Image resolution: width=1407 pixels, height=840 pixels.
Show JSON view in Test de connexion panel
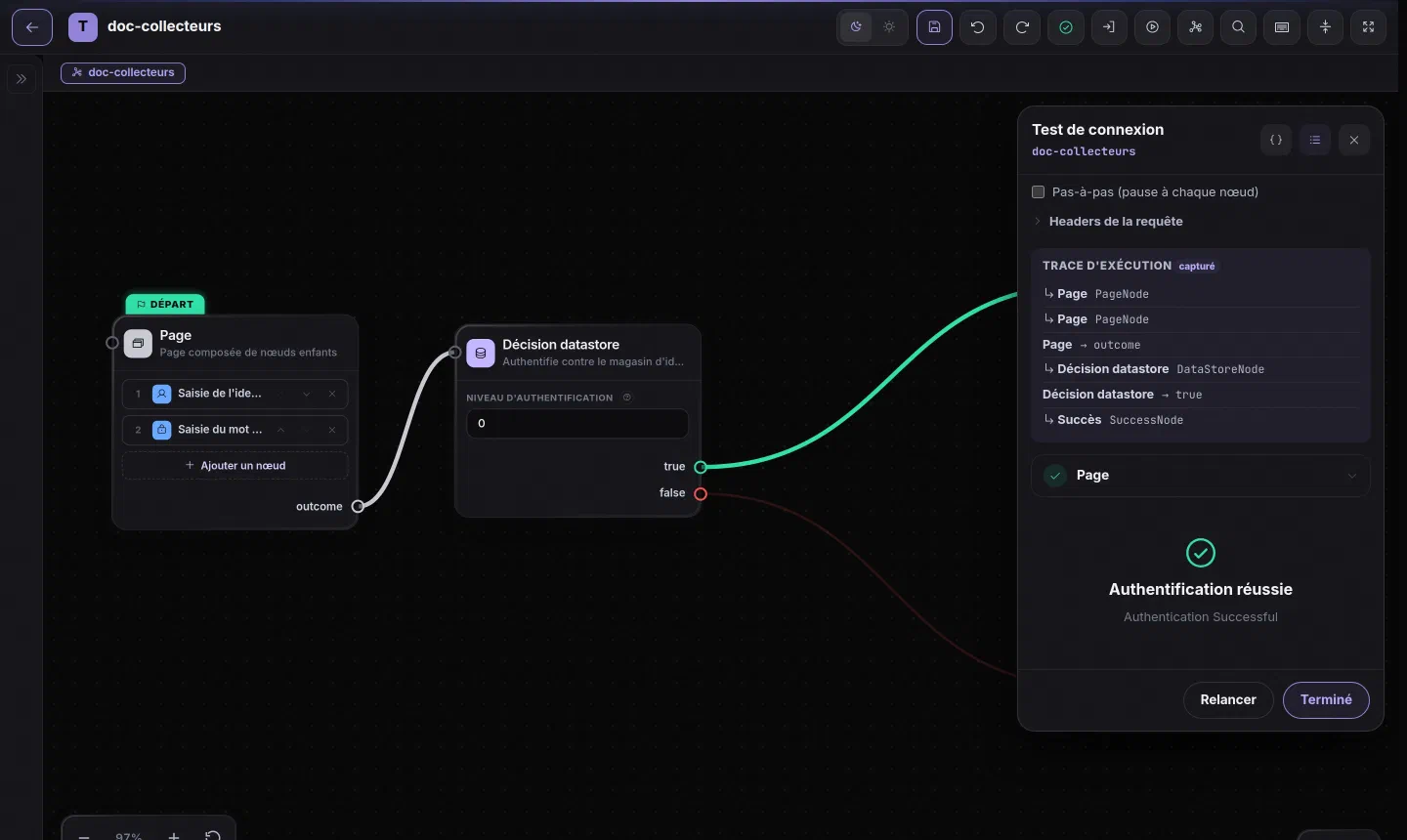pos(1276,140)
